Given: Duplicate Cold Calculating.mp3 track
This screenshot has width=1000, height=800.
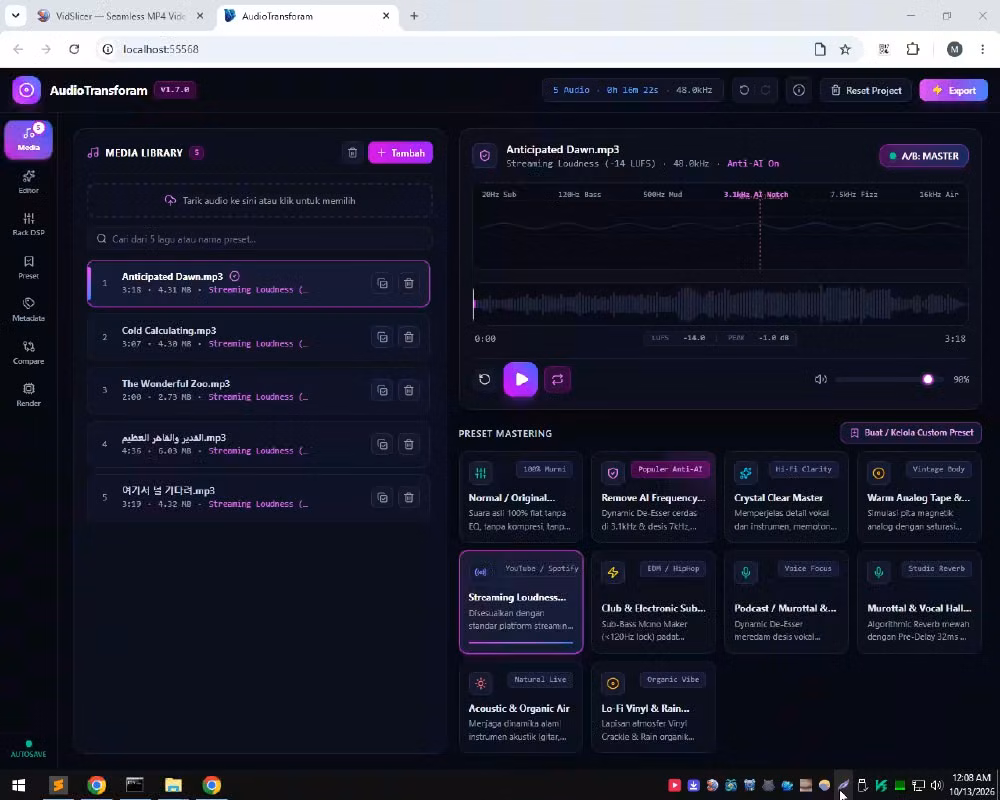Looking at the screenshot, I should click(382, 337).
